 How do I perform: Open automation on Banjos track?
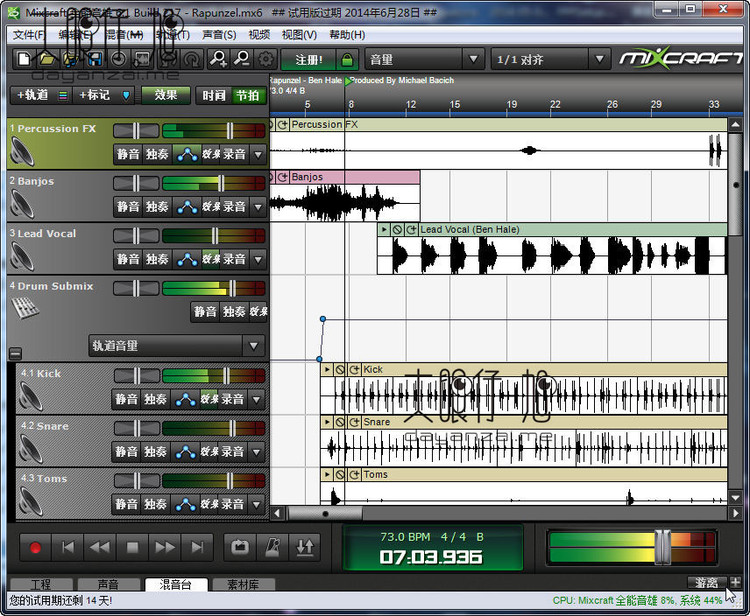coord(187,207)
